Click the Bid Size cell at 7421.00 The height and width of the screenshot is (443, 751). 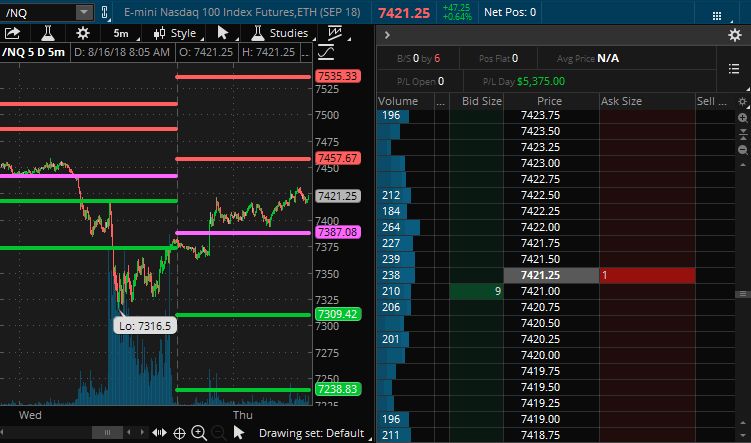[x=476, y=290]
